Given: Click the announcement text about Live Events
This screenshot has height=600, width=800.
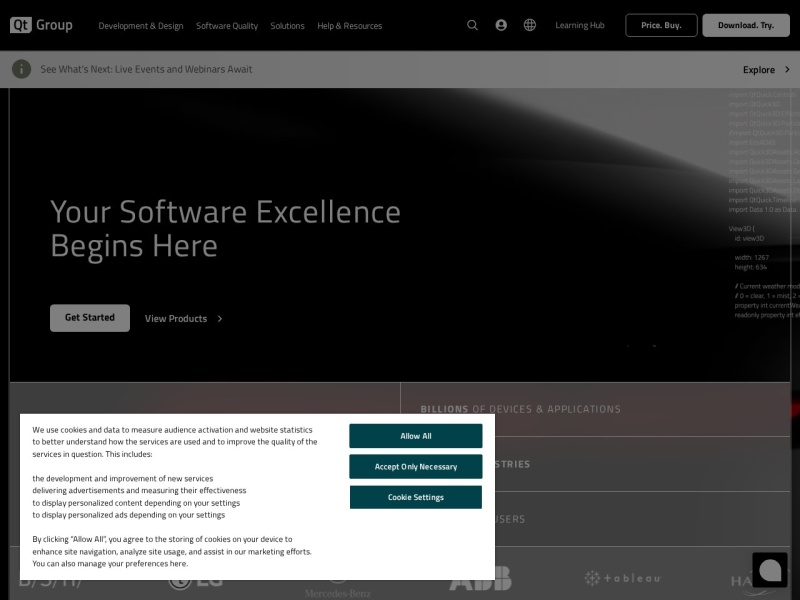Looking at the screenshot, I should [146, 69].
